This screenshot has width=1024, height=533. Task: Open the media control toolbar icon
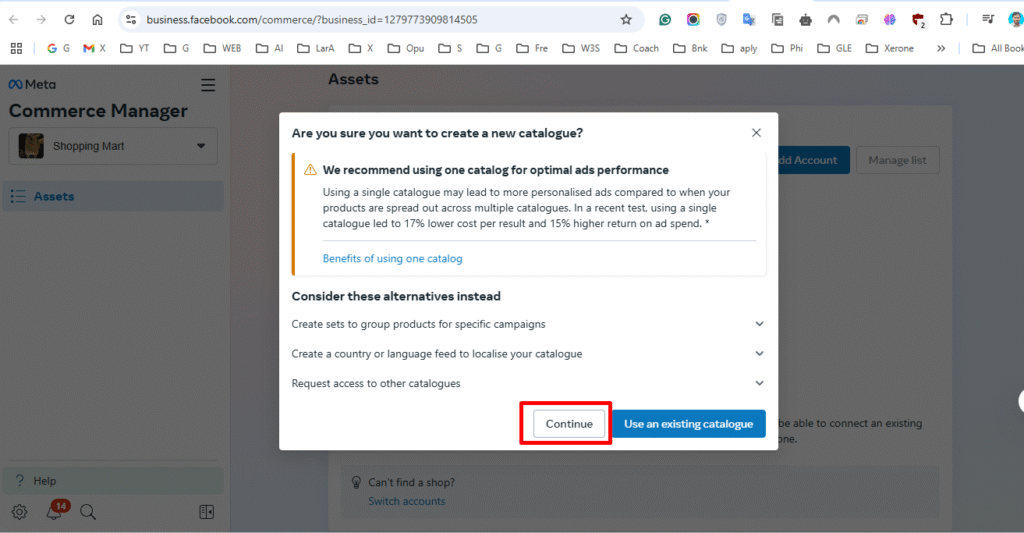(987, 20)
